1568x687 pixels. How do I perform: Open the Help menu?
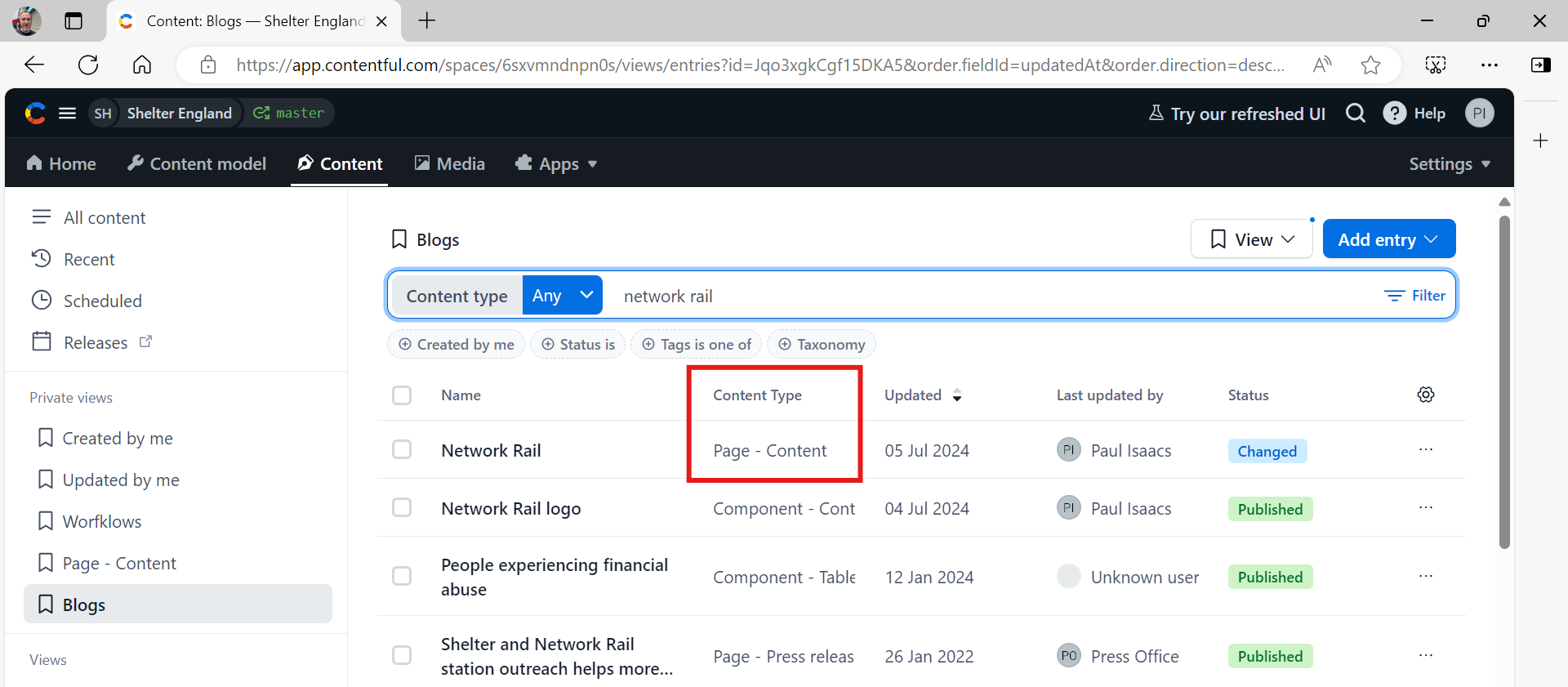point(1414,114)
